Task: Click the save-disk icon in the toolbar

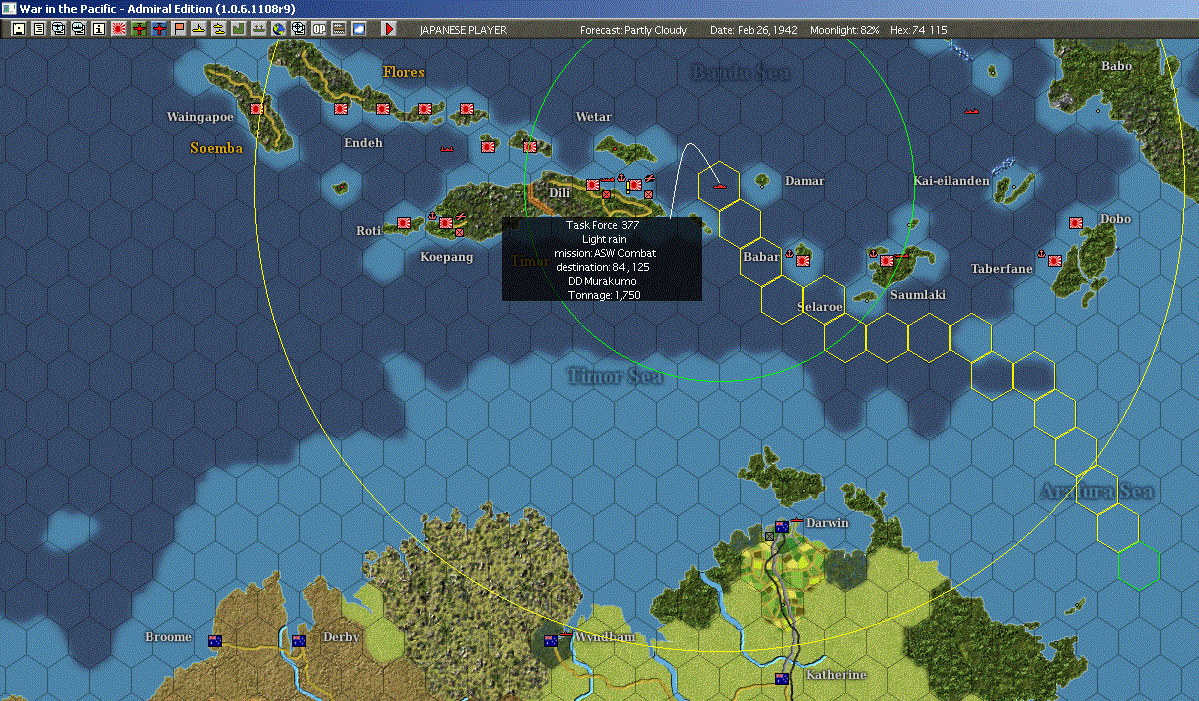Action: pos(19,29)
